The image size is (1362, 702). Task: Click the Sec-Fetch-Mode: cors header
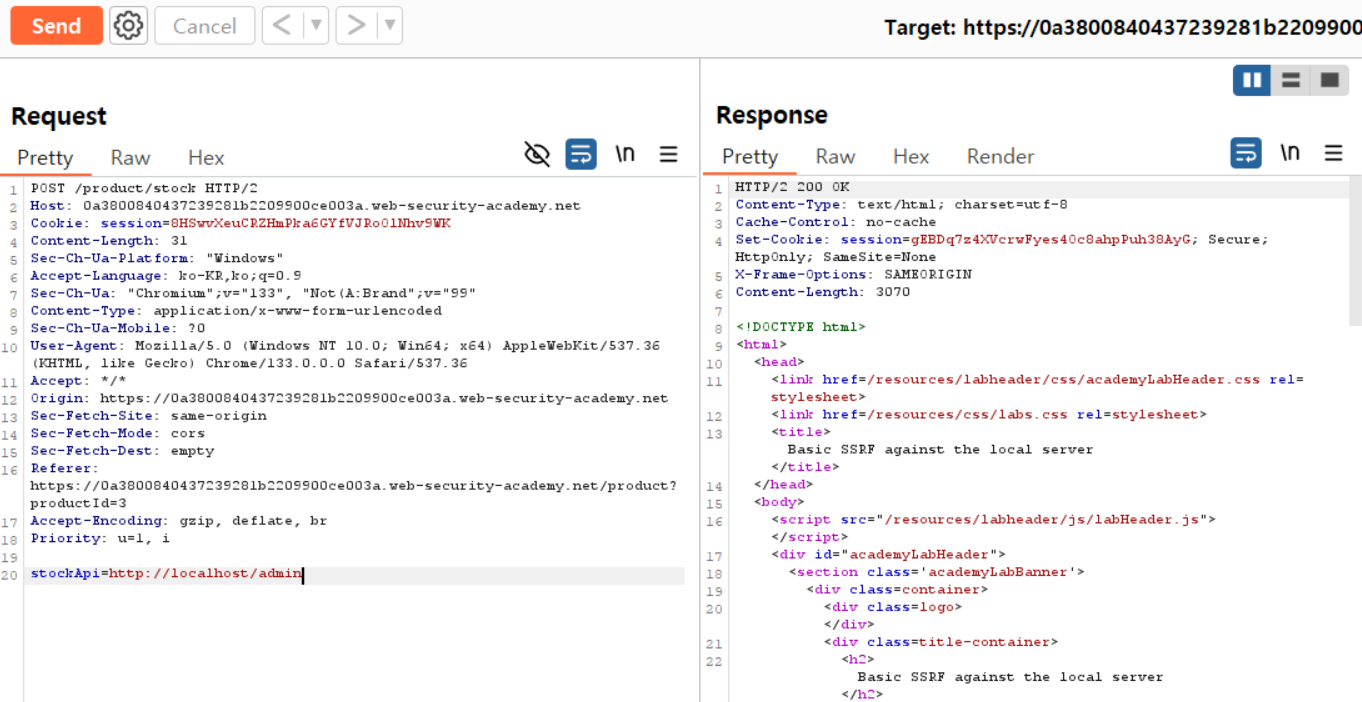(117, 433)
